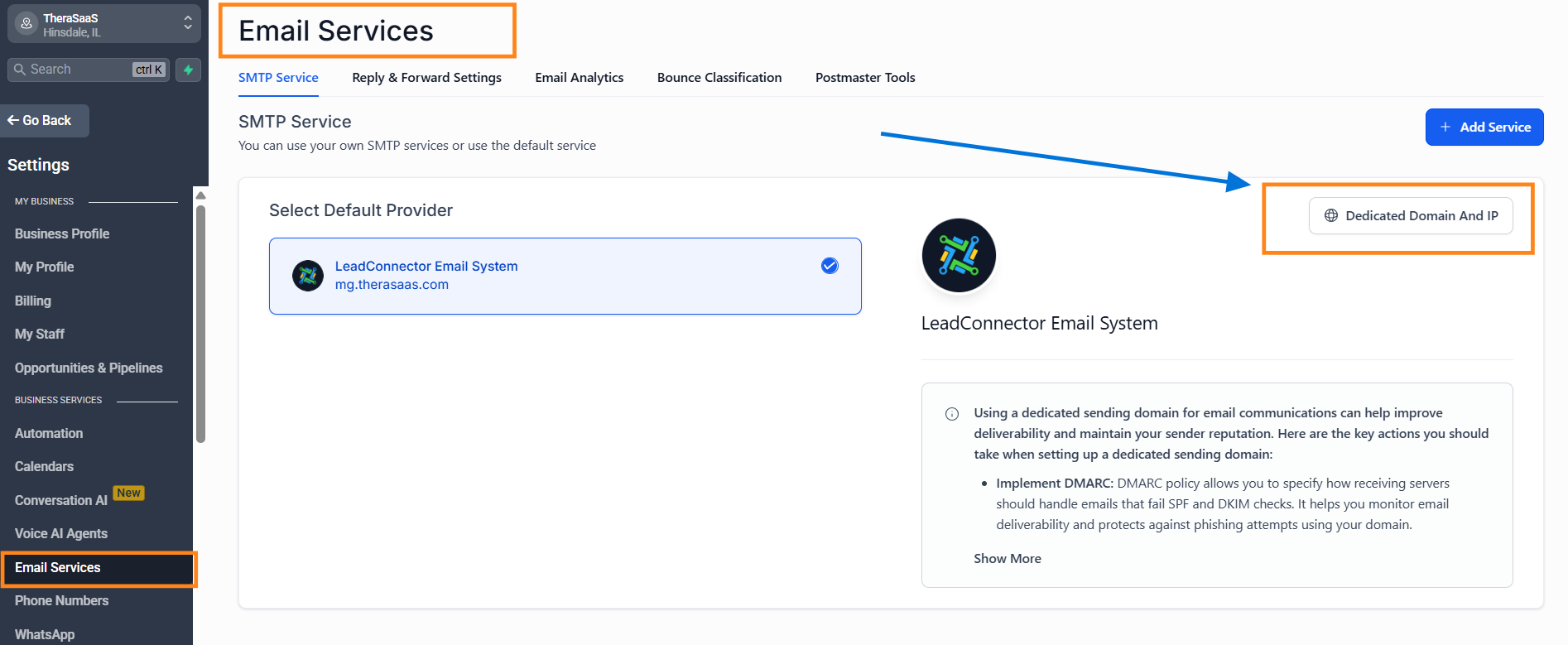Click the large LeadConnector Email System logo

point(959,255)
